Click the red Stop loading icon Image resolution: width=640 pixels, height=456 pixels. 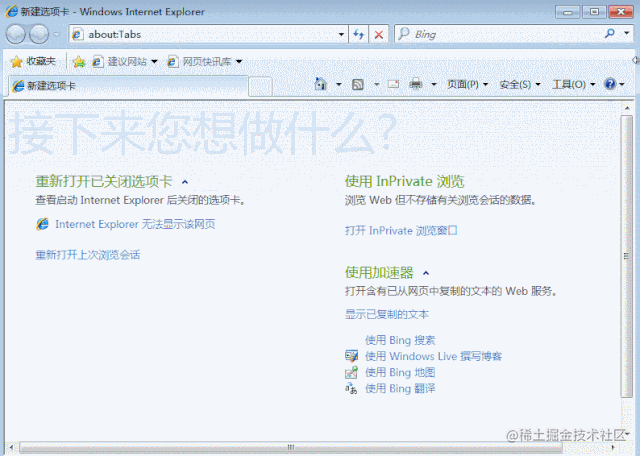coord(378,34)
